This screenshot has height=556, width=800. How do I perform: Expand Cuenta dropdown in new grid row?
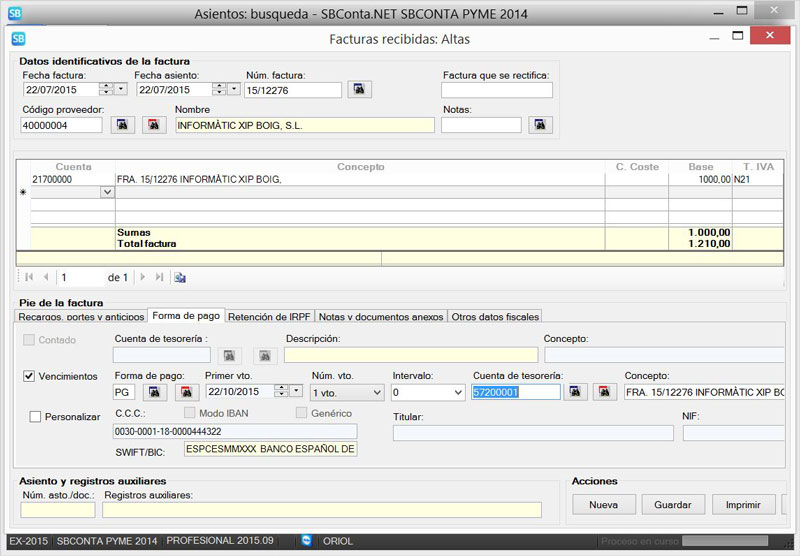tap(107, 192)
